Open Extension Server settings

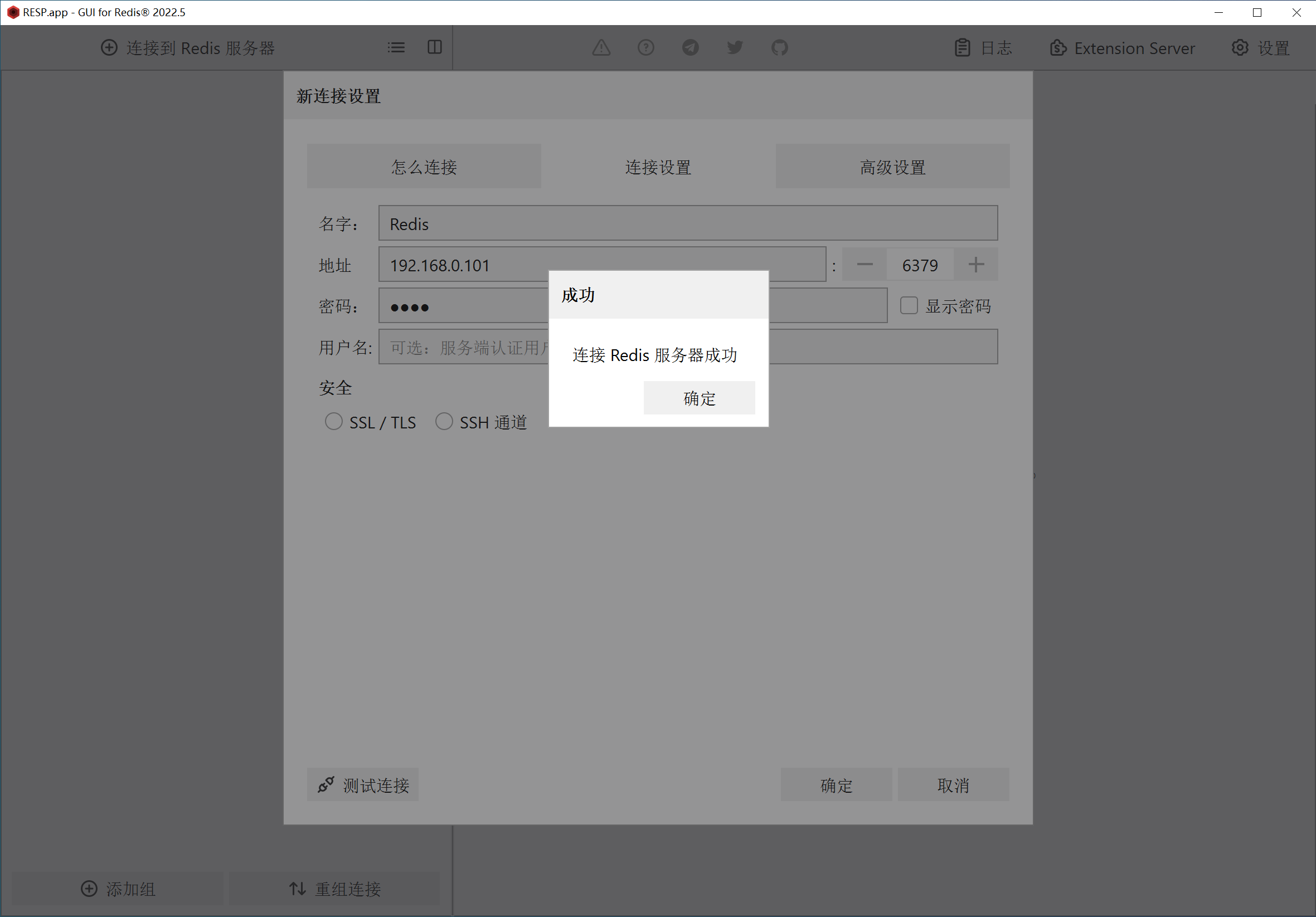pos(1122,48)
